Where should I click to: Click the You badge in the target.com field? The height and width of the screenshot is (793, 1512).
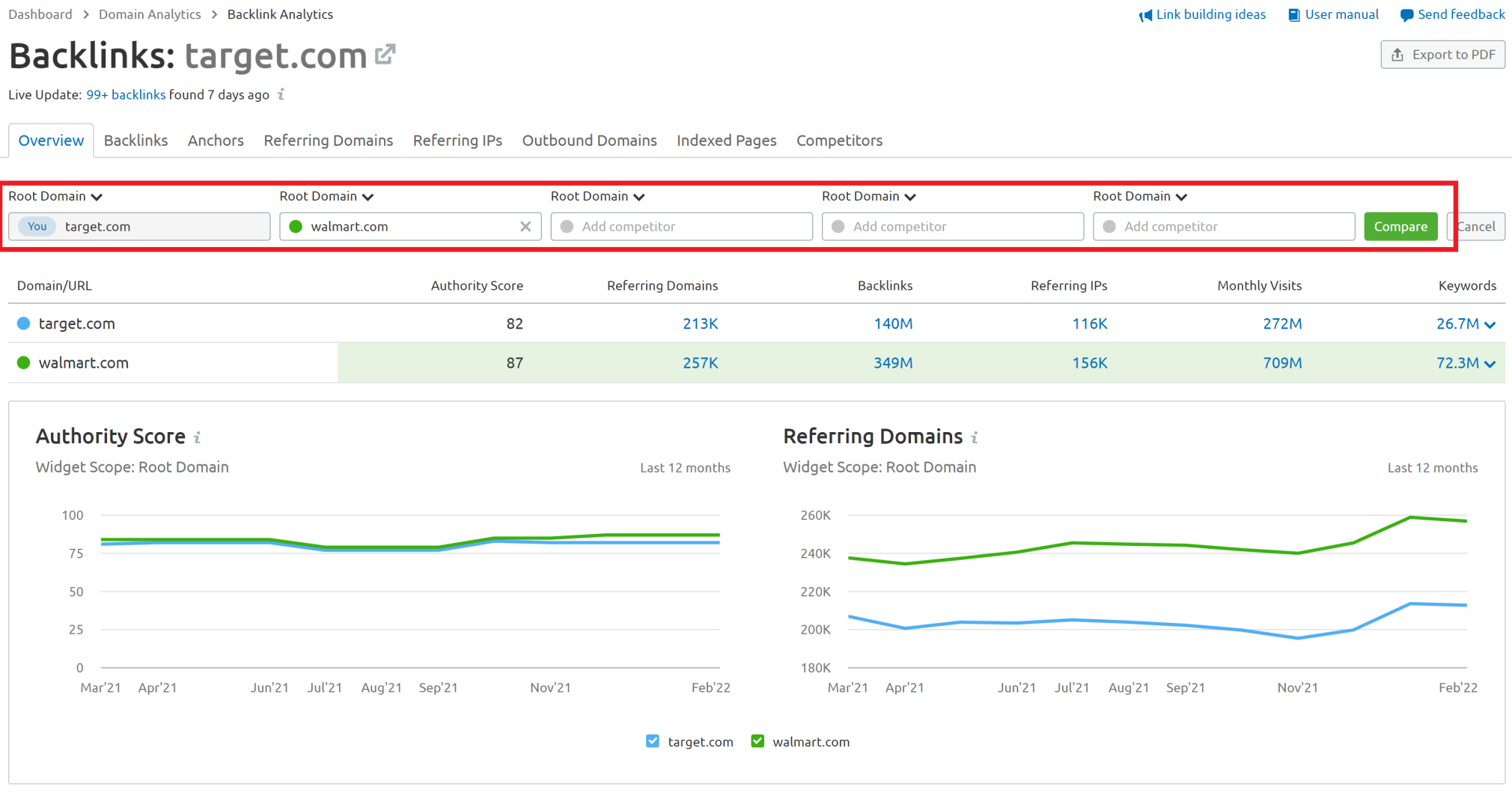(x=37, y=226)
